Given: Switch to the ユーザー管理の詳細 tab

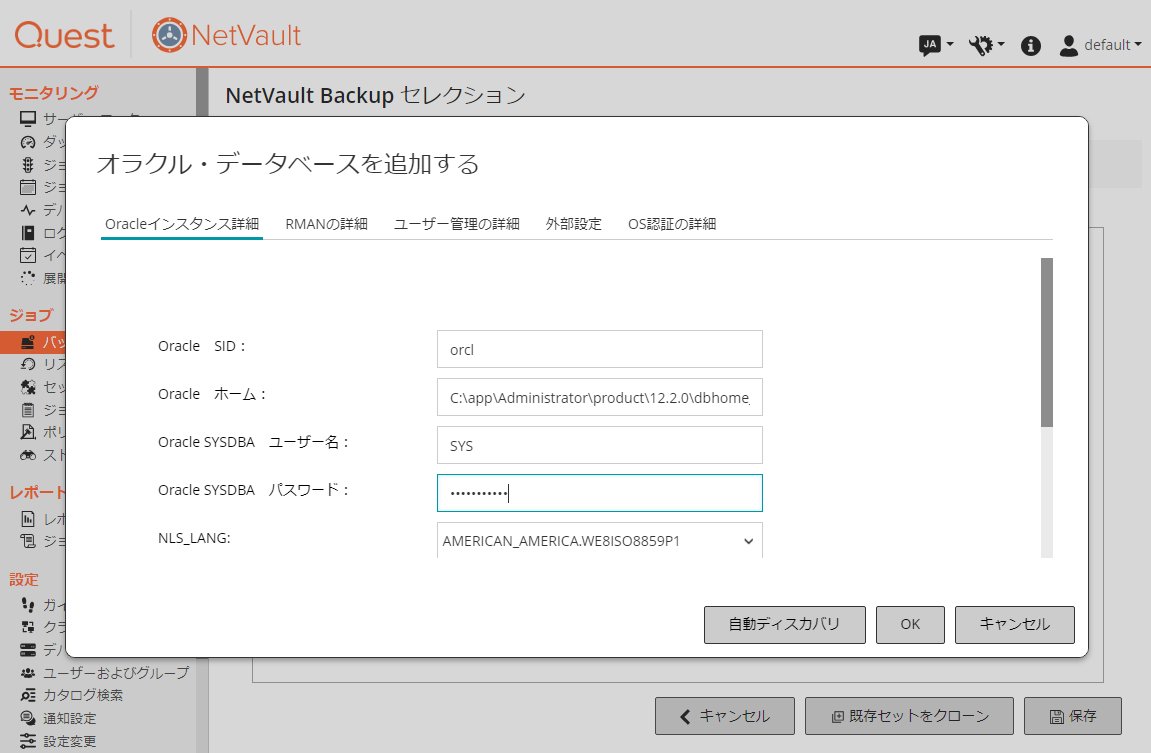Looking at the screenshot, I should click(x=457, y=224).
